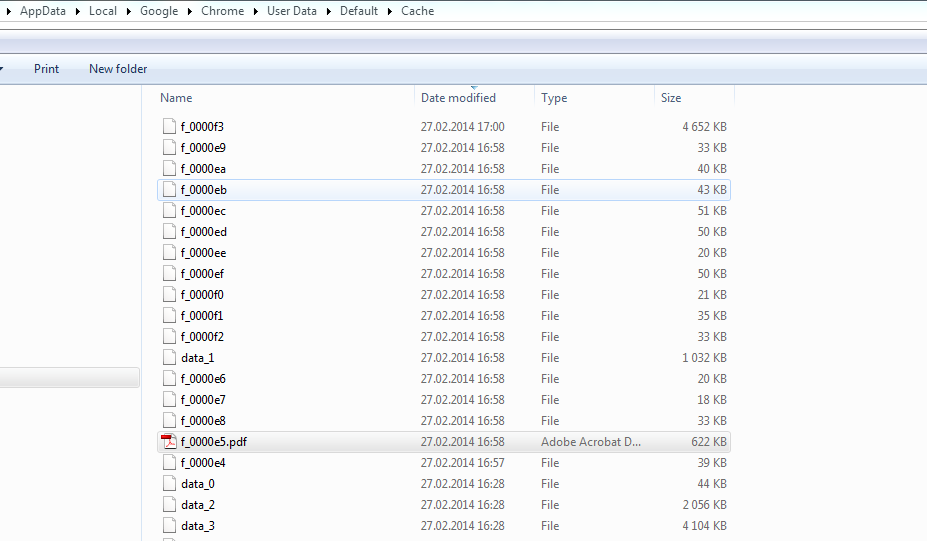Click the file icon of f_0000ed
Image resolution: width=927 pixels, height=541 pixels.
pos(169,231)
